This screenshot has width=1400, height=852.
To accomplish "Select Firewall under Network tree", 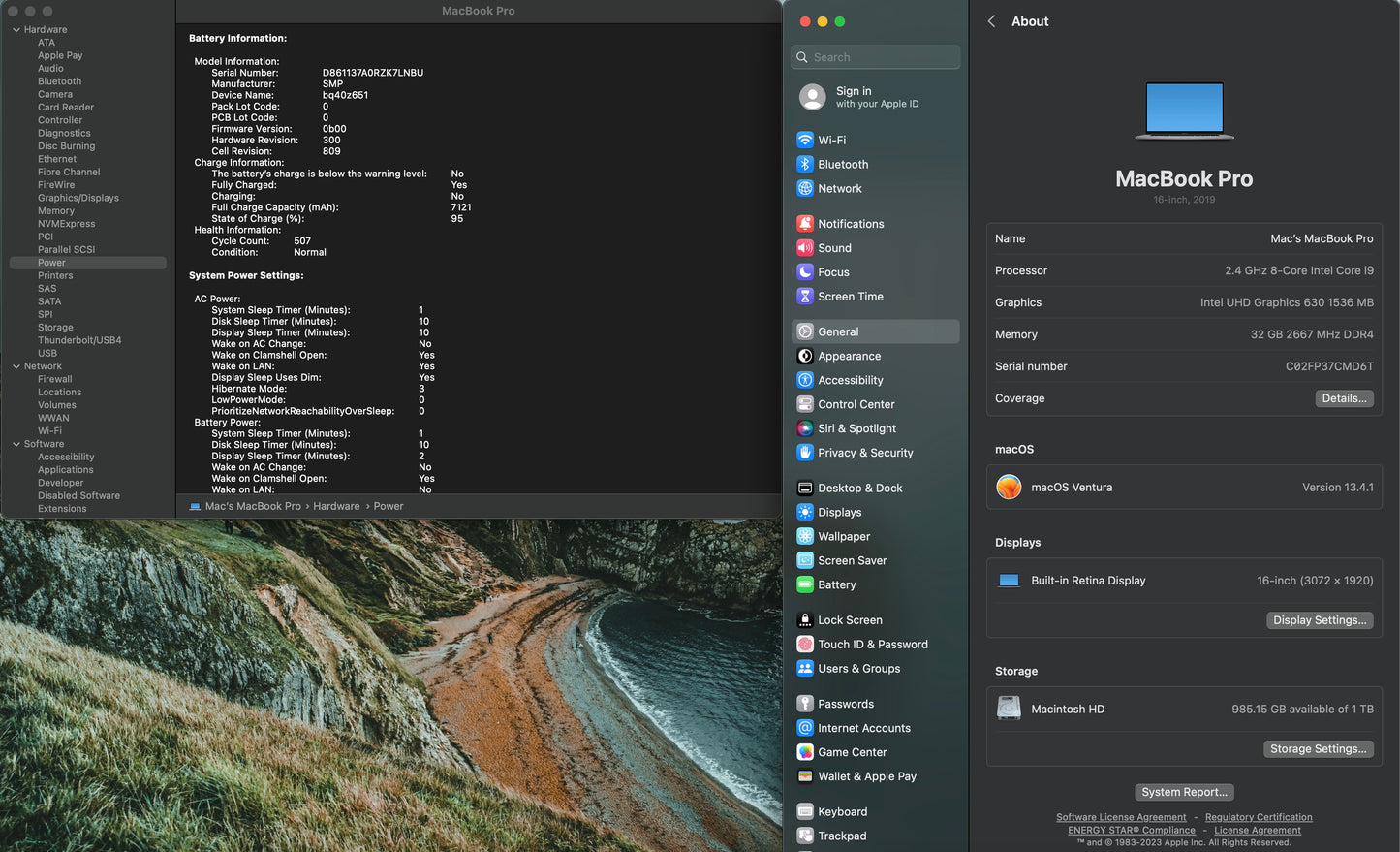I will point(55,379).
